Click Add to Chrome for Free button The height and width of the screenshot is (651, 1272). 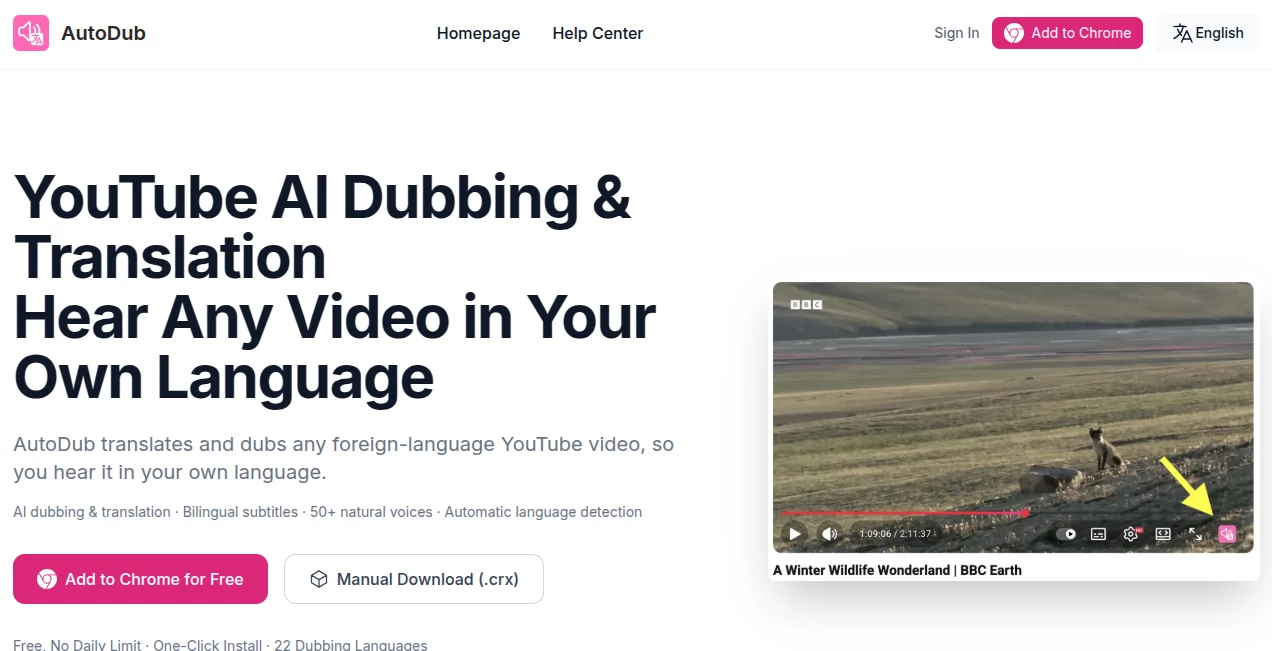coord(140,579)
